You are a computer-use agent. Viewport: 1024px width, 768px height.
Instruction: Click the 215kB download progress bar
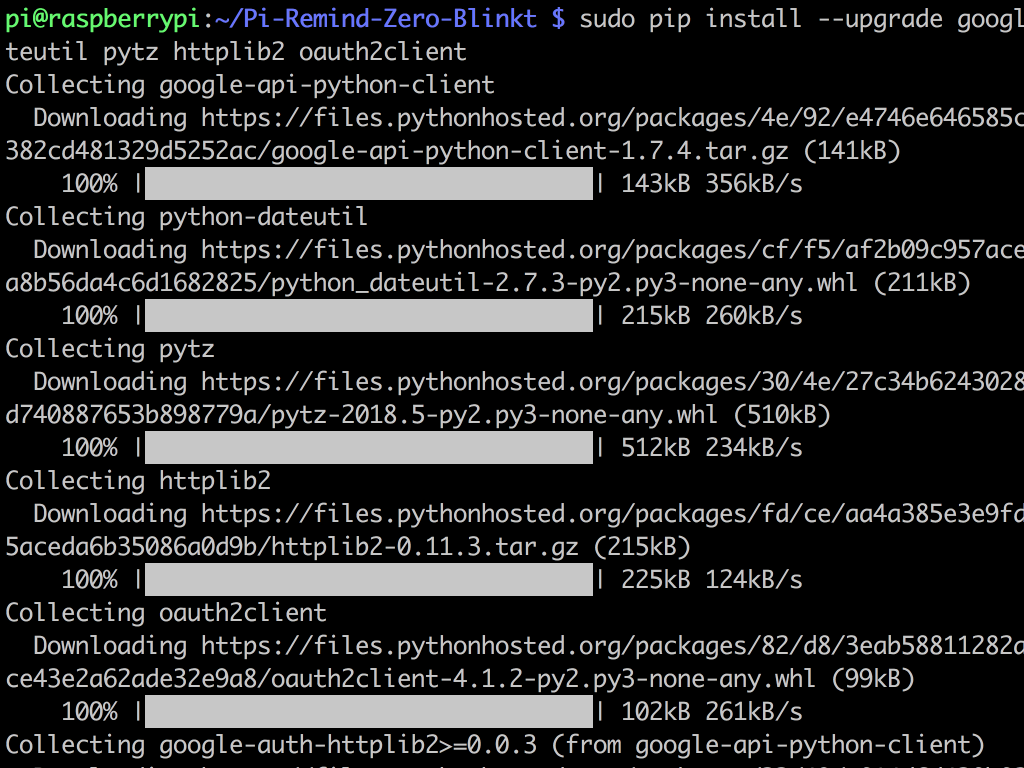(x=368, y=315)
